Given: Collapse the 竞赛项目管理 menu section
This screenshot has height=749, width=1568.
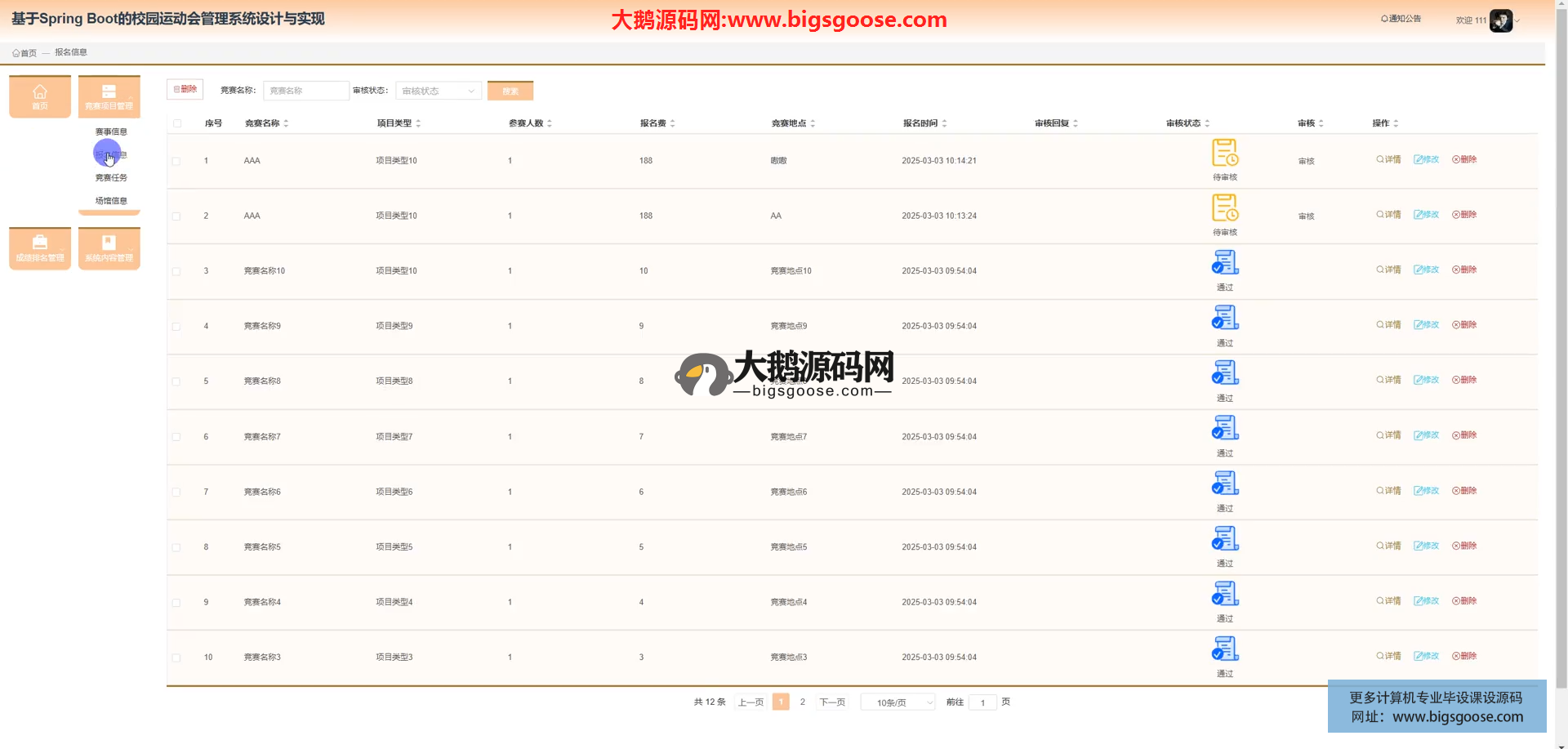Looking at the screenshot, I should click(109, 96).
